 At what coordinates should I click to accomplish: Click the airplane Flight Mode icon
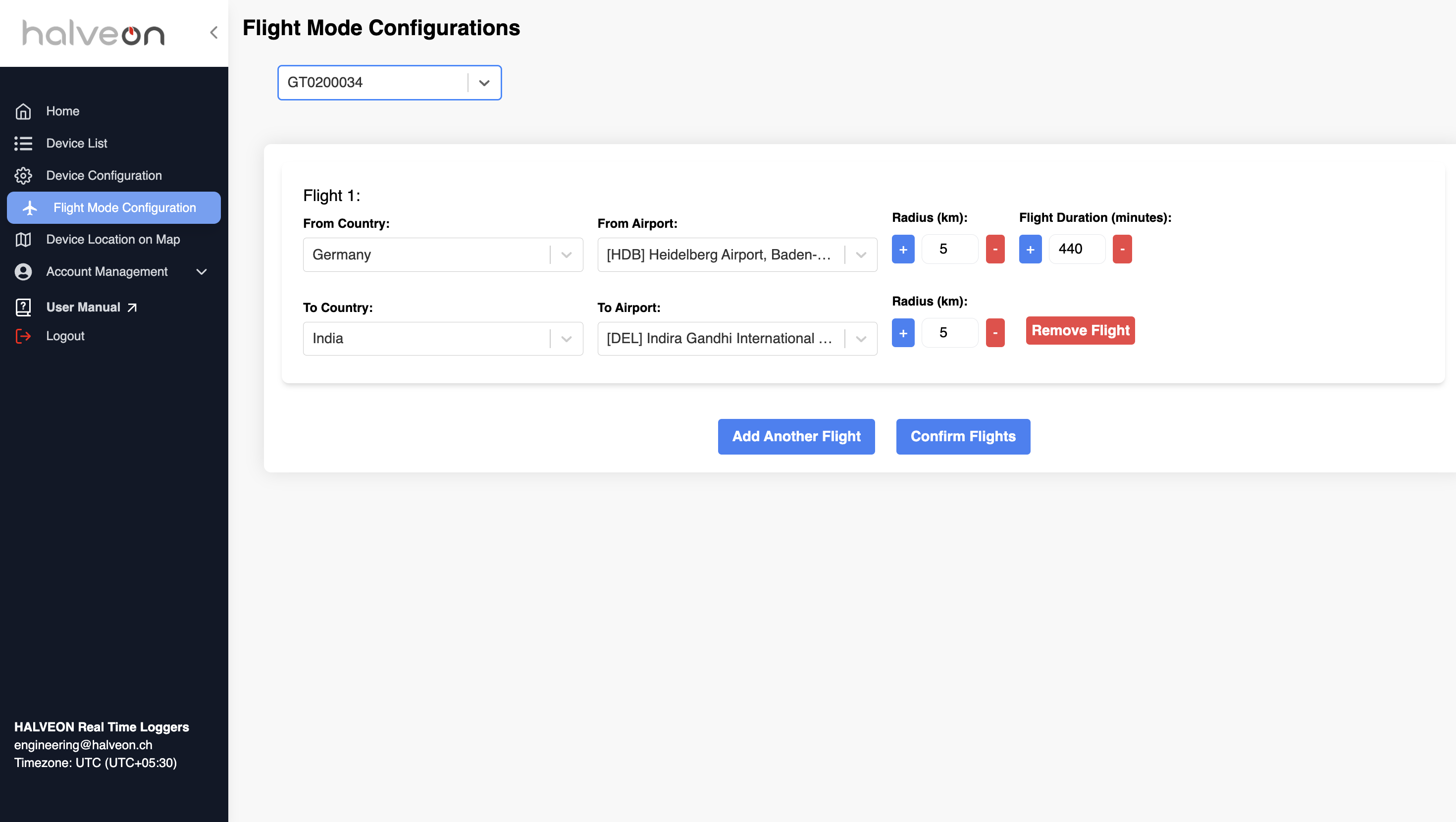30,208
